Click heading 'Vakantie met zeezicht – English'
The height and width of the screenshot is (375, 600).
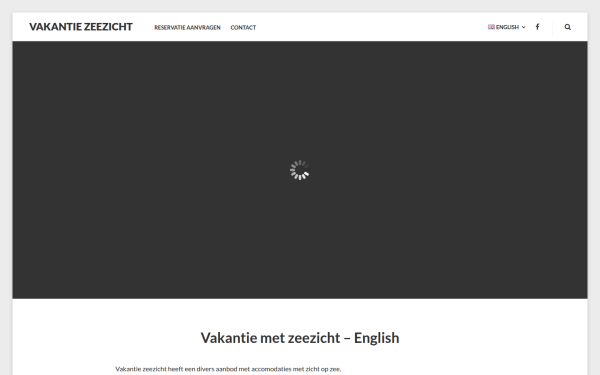point(300,338)
